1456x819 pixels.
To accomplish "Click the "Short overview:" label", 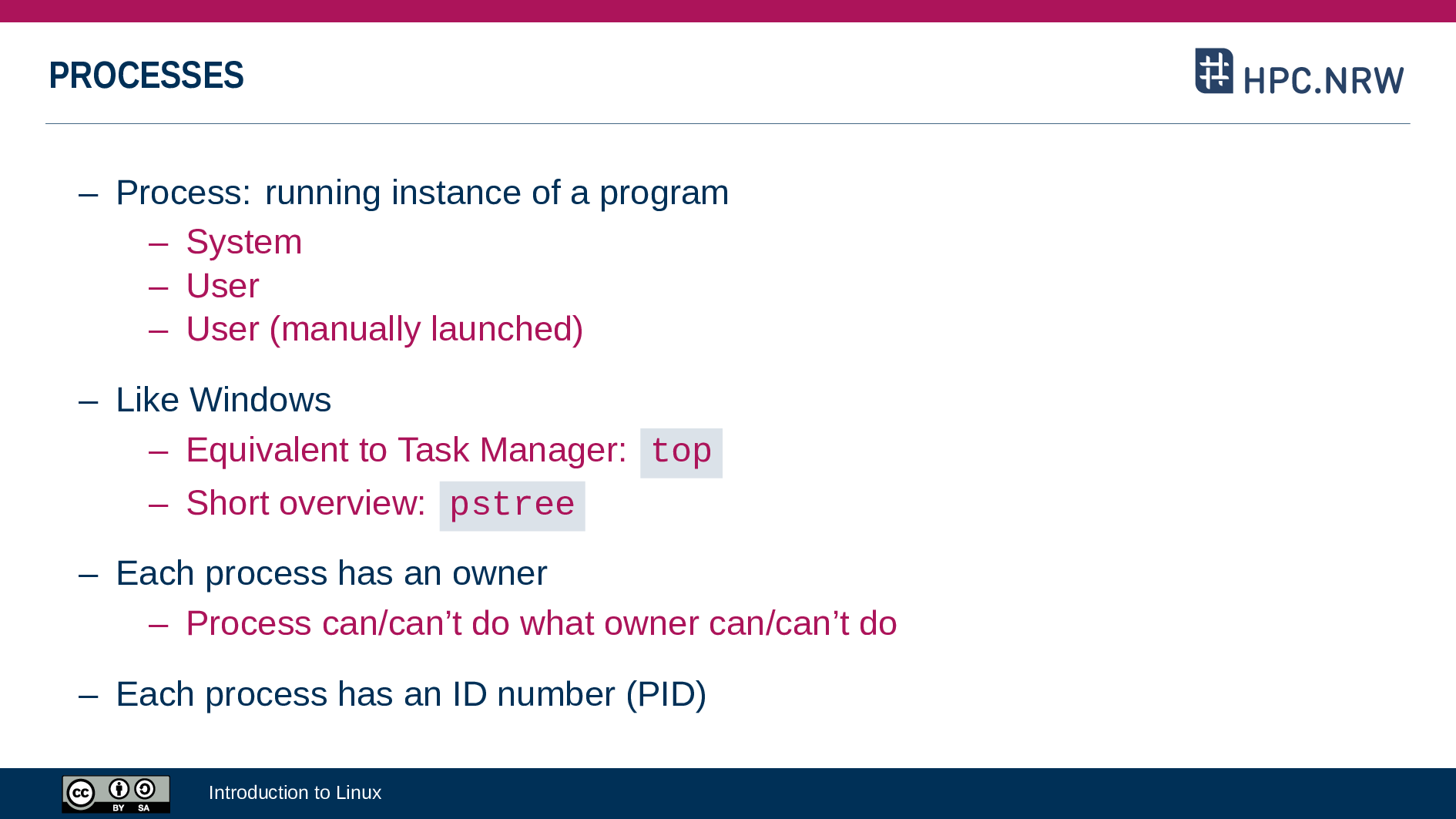I will 306,503.
